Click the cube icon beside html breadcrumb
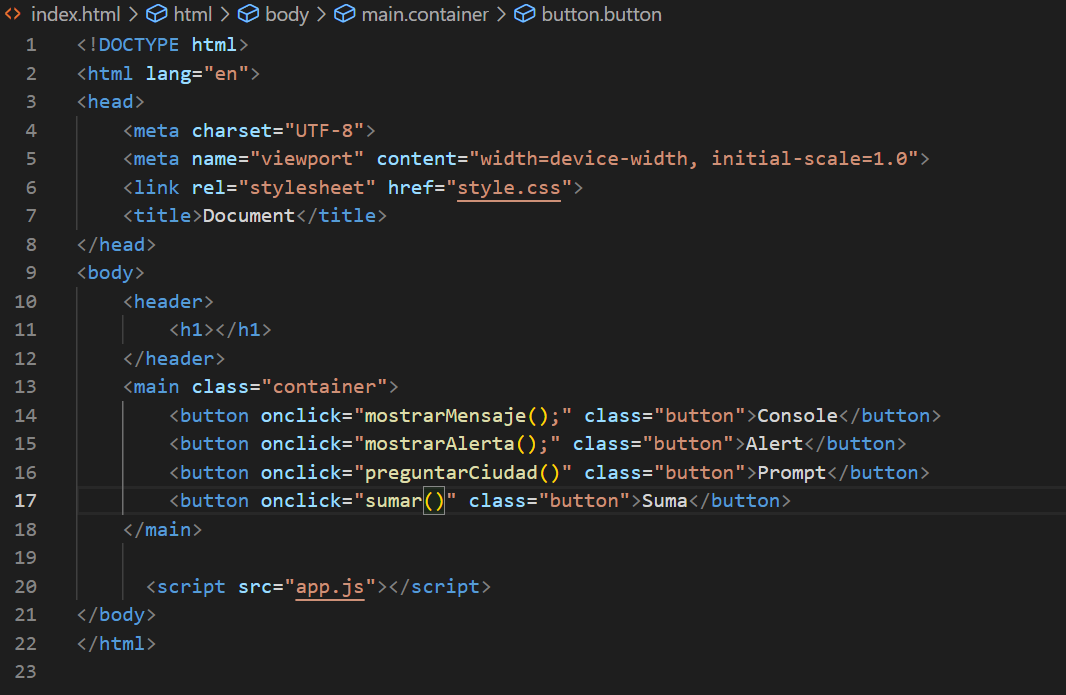 [x=157, y=14]
